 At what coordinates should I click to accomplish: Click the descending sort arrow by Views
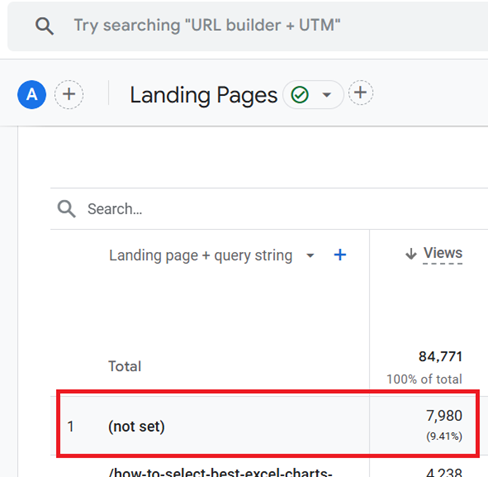tap(411, 254)
